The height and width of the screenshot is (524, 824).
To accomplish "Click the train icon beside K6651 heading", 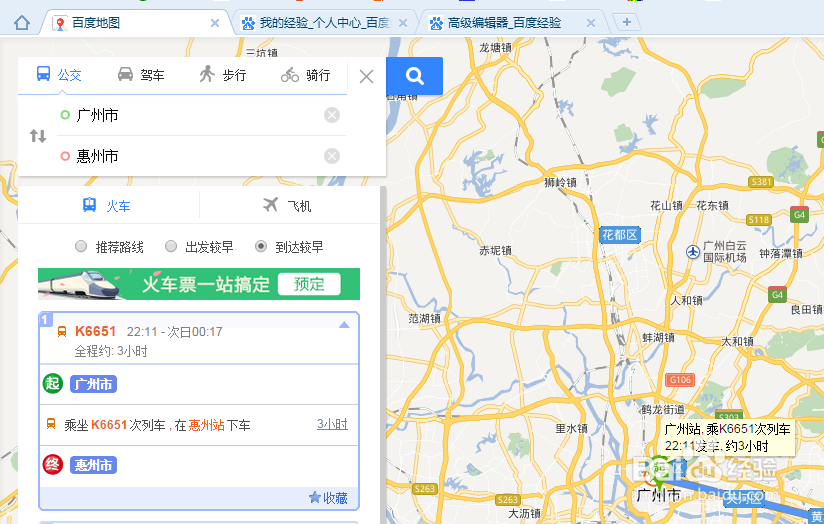I will 62,332.
